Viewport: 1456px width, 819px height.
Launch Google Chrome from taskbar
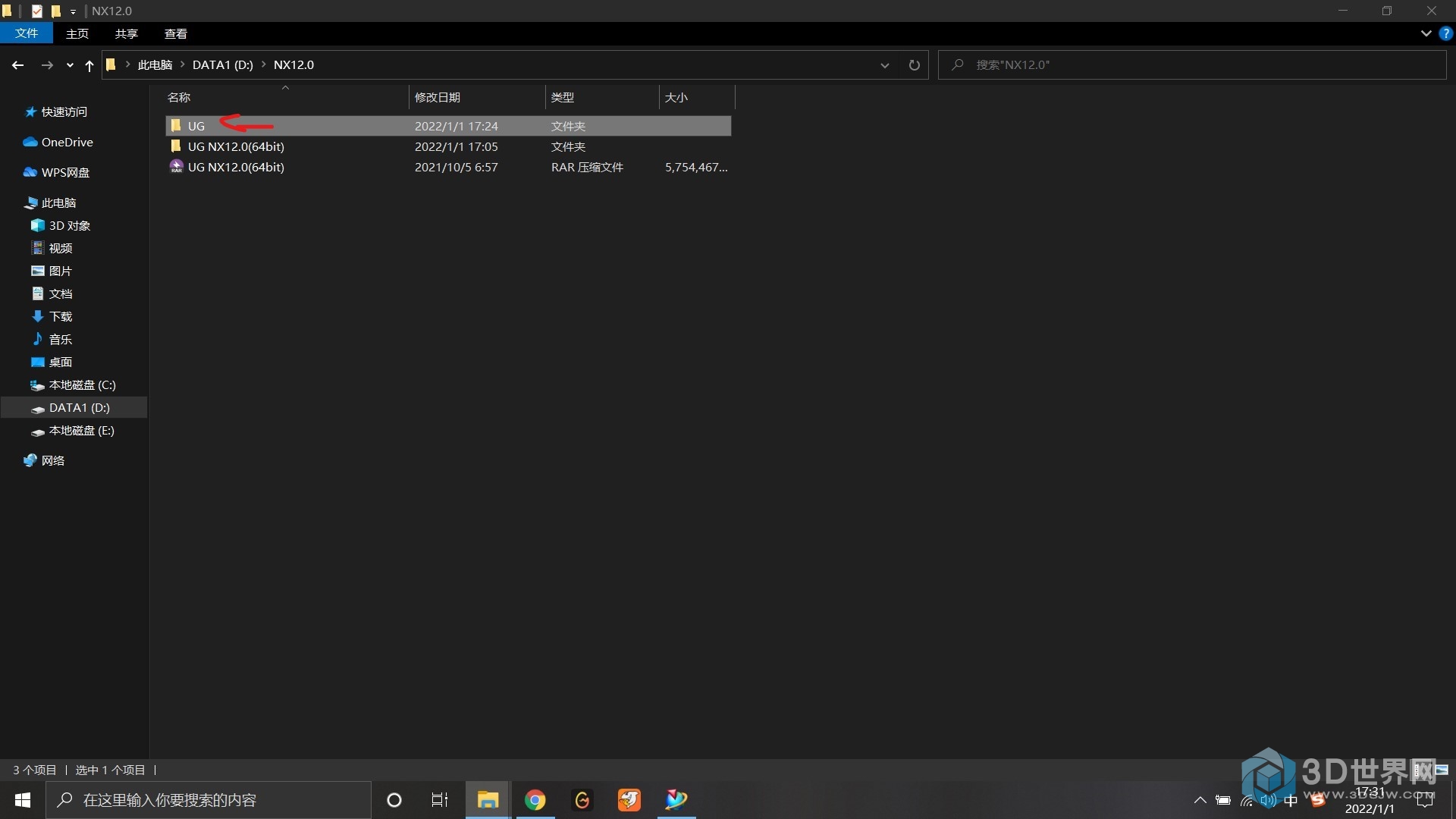click(x=535, y=800)
